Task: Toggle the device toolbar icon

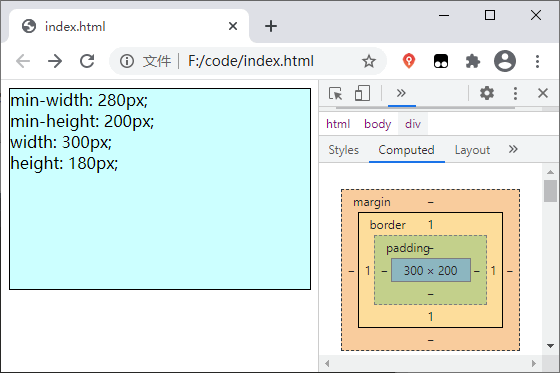Action: point(362,94)
